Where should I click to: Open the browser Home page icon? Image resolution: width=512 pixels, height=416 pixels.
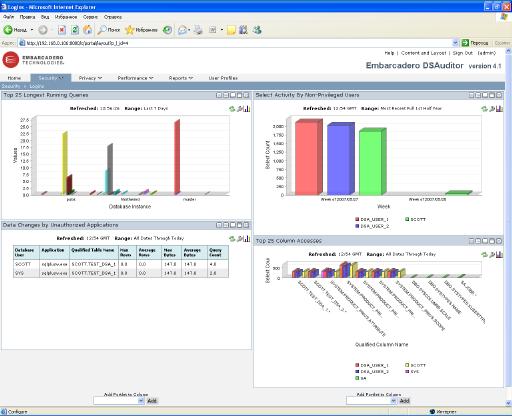pyautogui.click(x=88, y=30)
